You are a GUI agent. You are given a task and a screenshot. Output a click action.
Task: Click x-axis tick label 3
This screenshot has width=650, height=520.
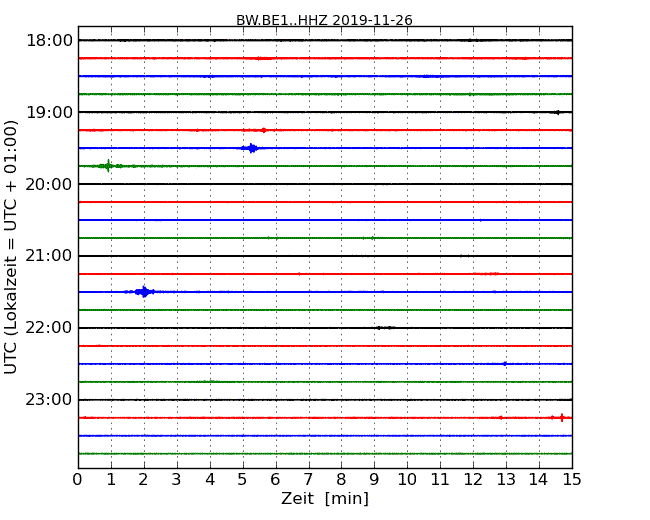coord(177,480)
